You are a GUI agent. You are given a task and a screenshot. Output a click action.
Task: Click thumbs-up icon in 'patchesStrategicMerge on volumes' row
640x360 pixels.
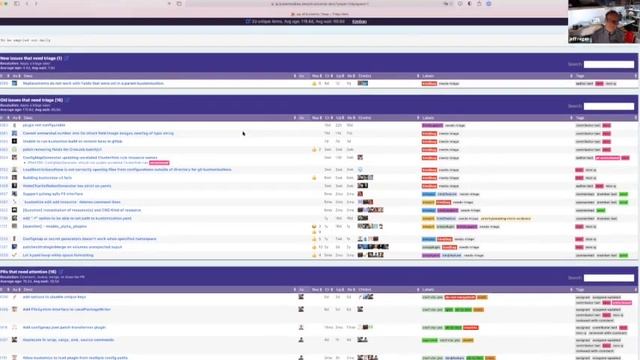pos(314,247)
